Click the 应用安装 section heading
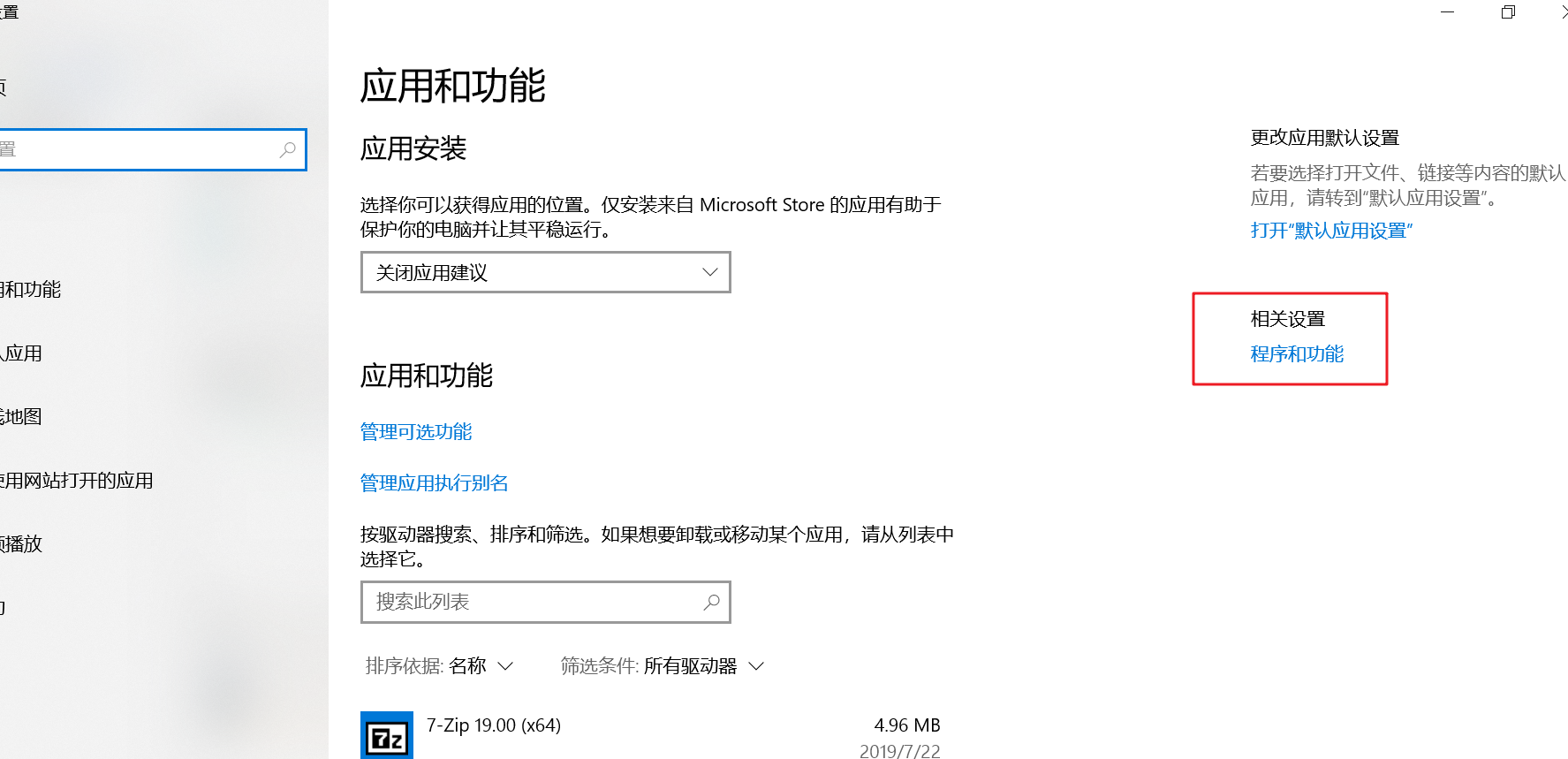 pos(413,148)
